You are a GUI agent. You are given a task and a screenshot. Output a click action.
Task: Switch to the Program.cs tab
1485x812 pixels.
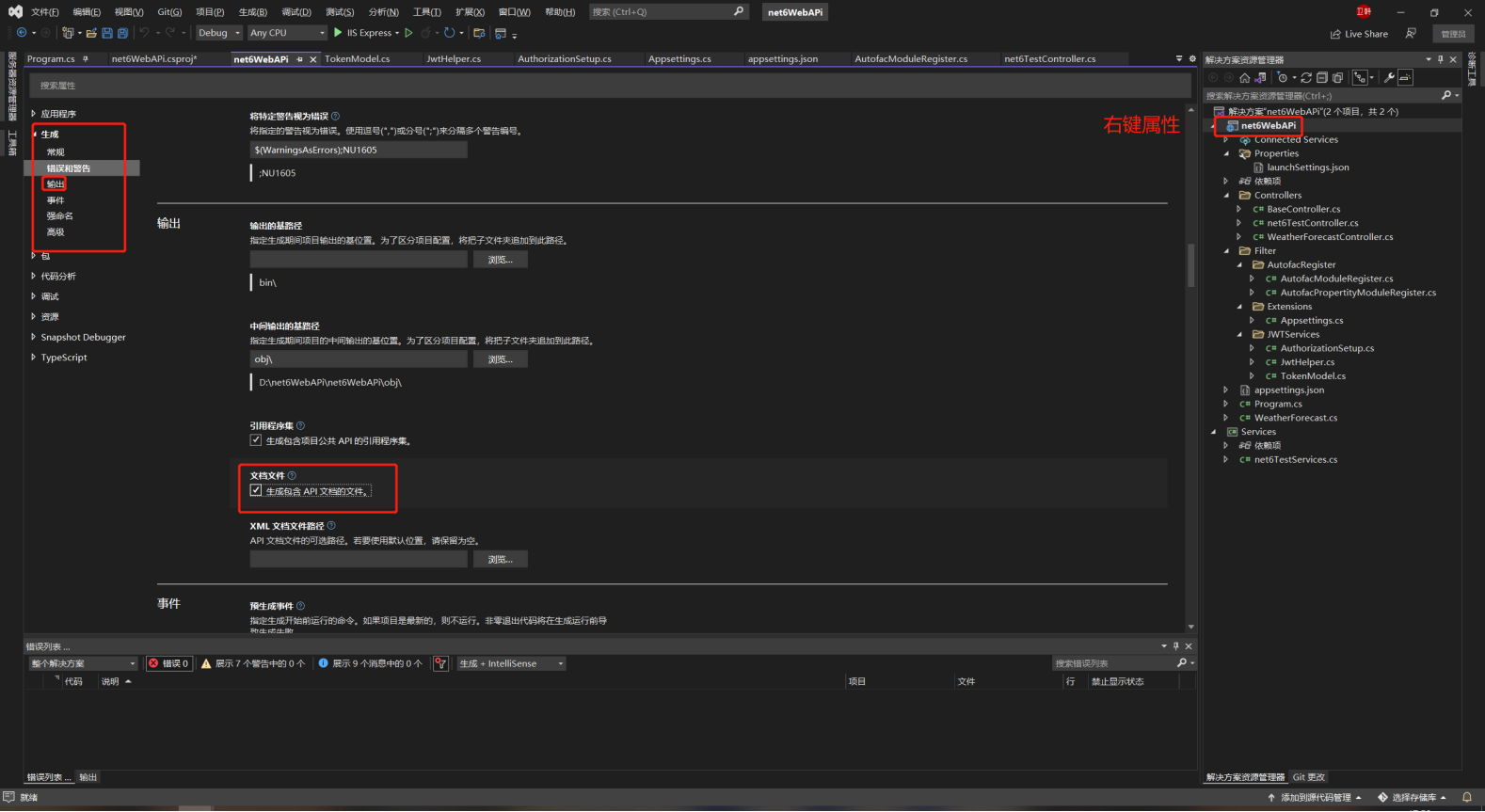point(51,58)
